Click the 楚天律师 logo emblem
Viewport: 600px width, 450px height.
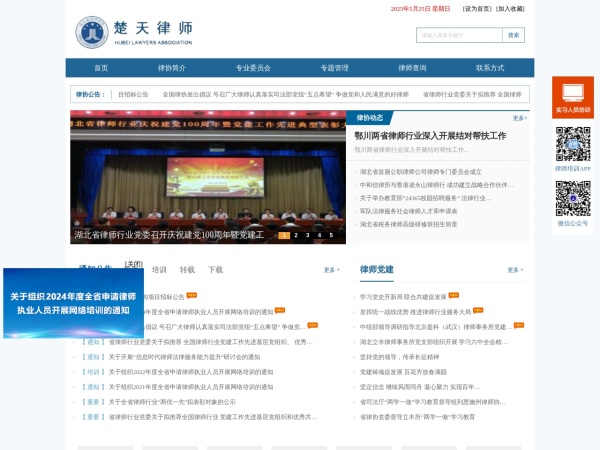92,33
